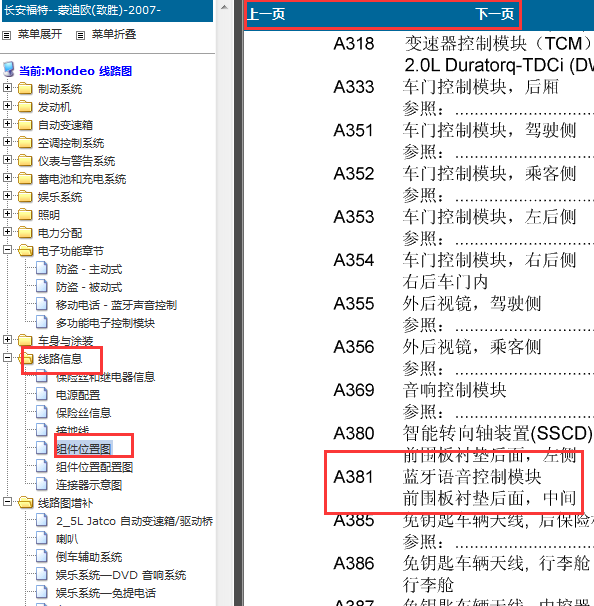
Task: Click the A369 音响控制模块 row
Action: [x=420, y=390]
